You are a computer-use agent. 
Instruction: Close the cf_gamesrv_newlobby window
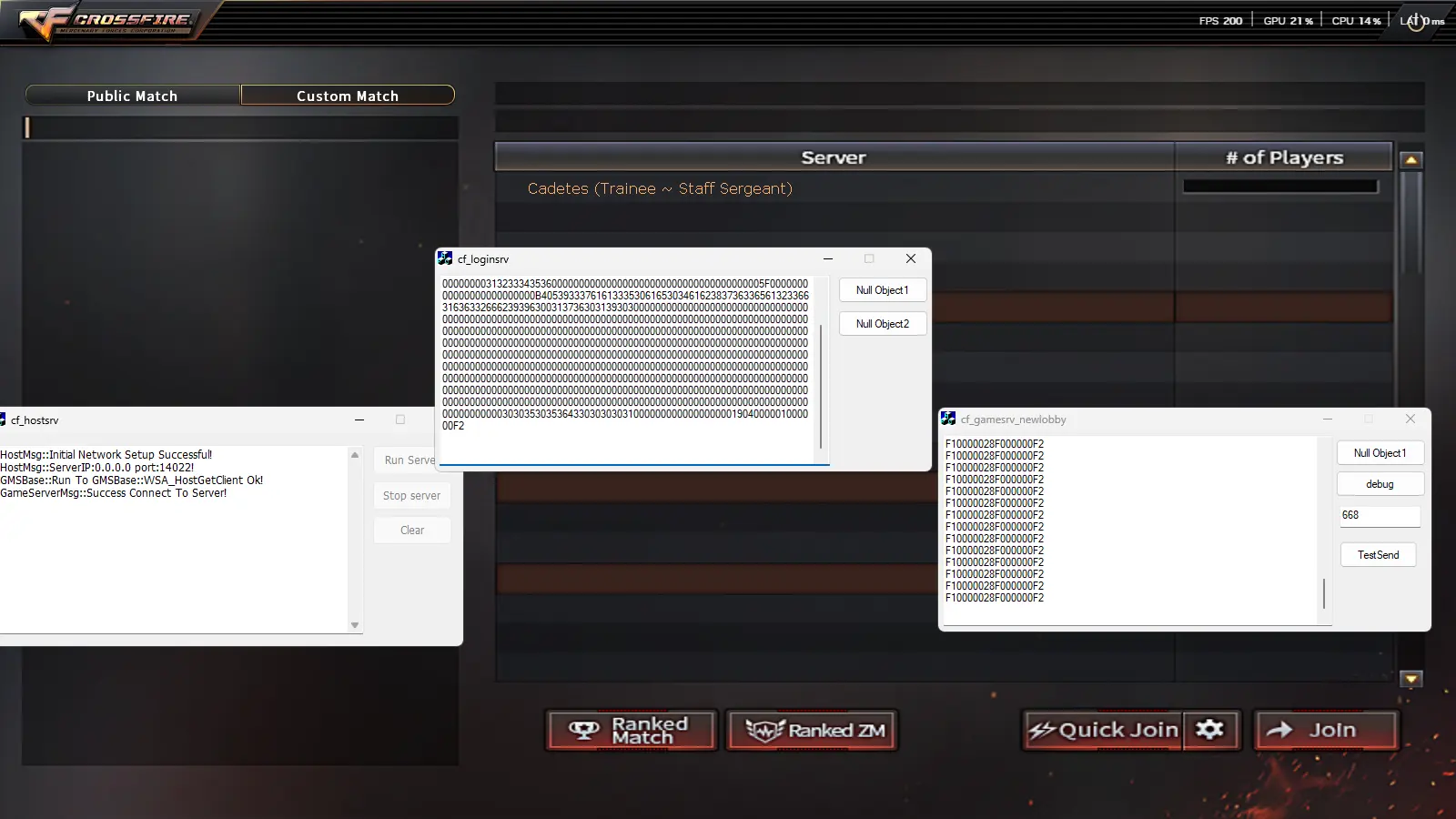click(x=1410, y=420)
